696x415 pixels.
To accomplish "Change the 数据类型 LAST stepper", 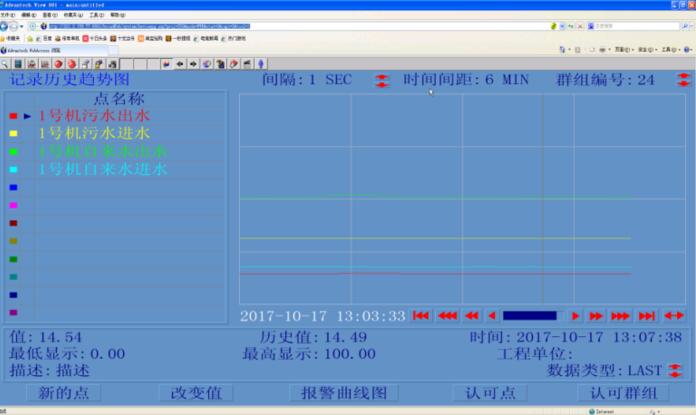I will tap(674, 371).
